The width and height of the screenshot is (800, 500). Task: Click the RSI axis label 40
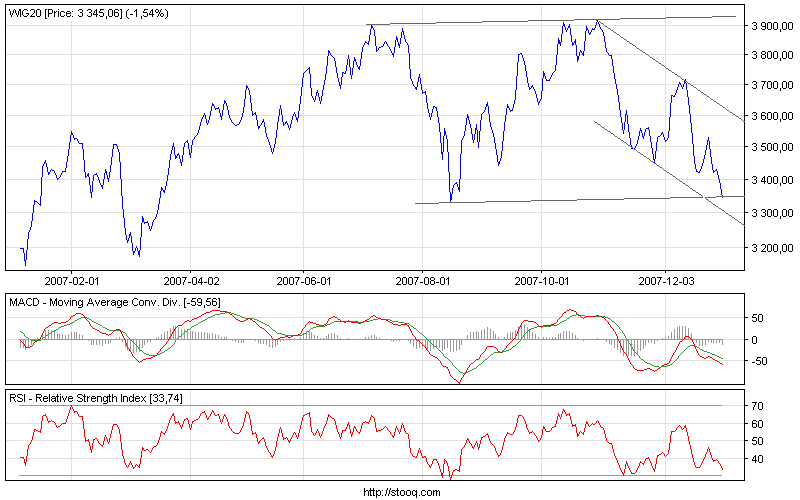[758, 459]
